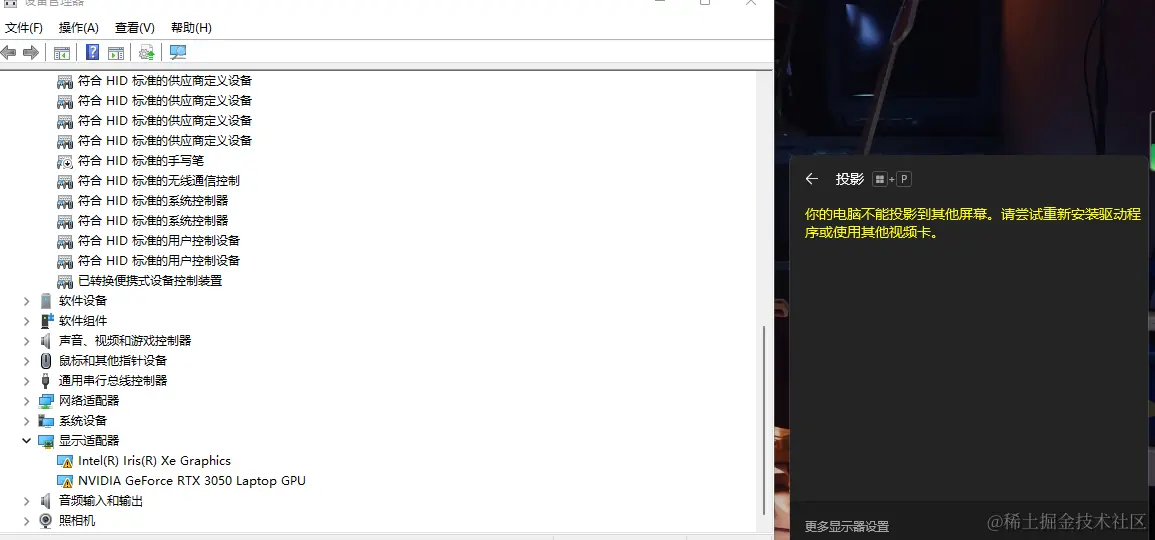
Task: Toggle the show/hide action pane toolbar icon
Action: 116,52
